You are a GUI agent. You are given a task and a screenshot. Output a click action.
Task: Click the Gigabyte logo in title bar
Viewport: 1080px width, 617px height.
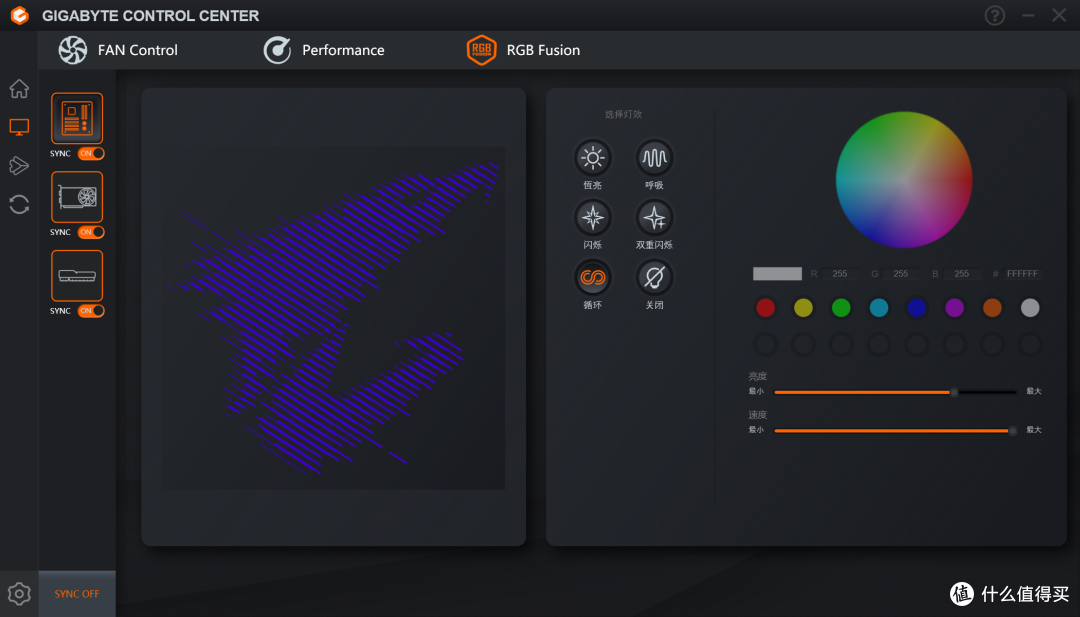(20, 15)
